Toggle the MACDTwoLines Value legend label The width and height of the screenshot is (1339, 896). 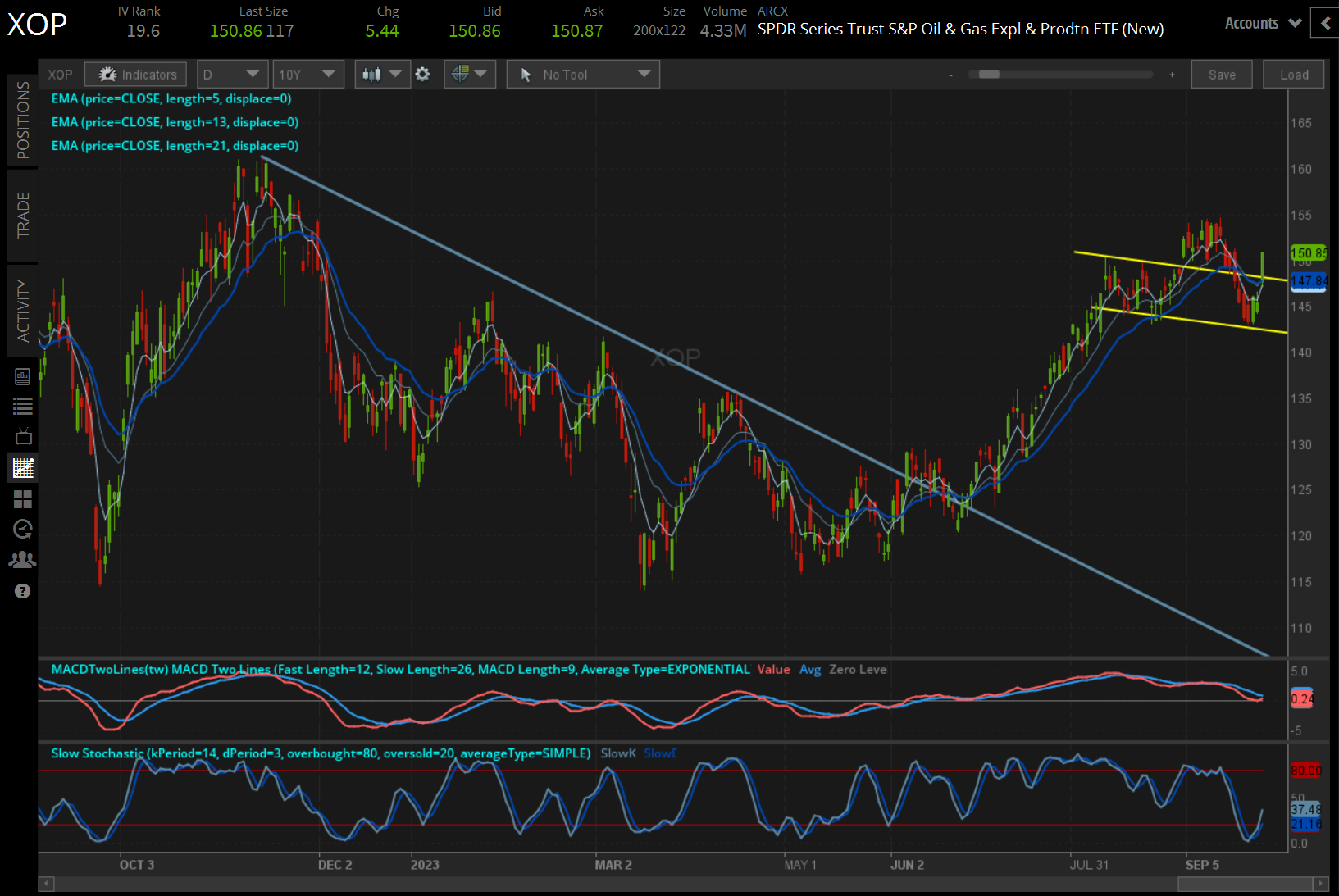click(773, 669)
